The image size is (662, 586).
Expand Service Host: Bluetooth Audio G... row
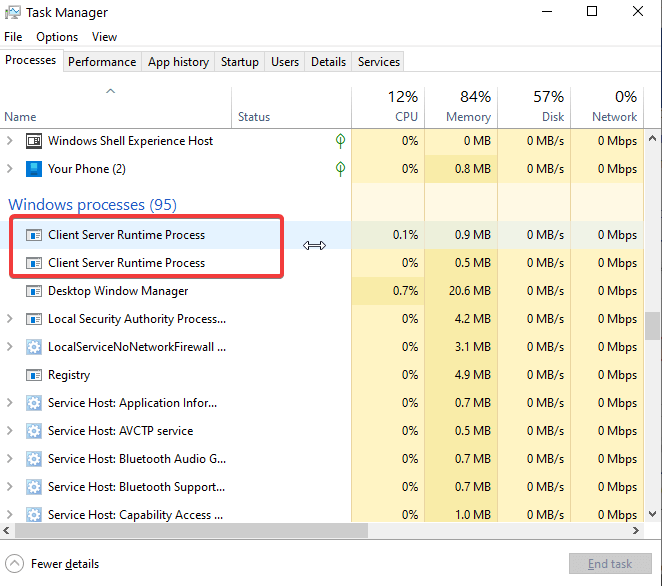(x=9, y=459)
